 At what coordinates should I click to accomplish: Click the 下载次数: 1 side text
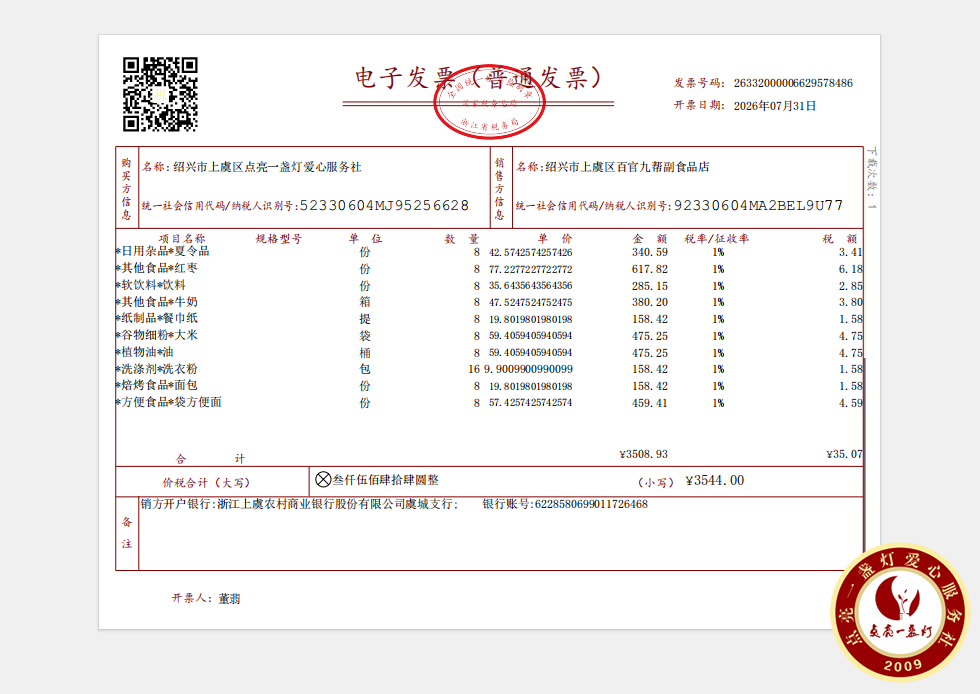tap(872, 178)
